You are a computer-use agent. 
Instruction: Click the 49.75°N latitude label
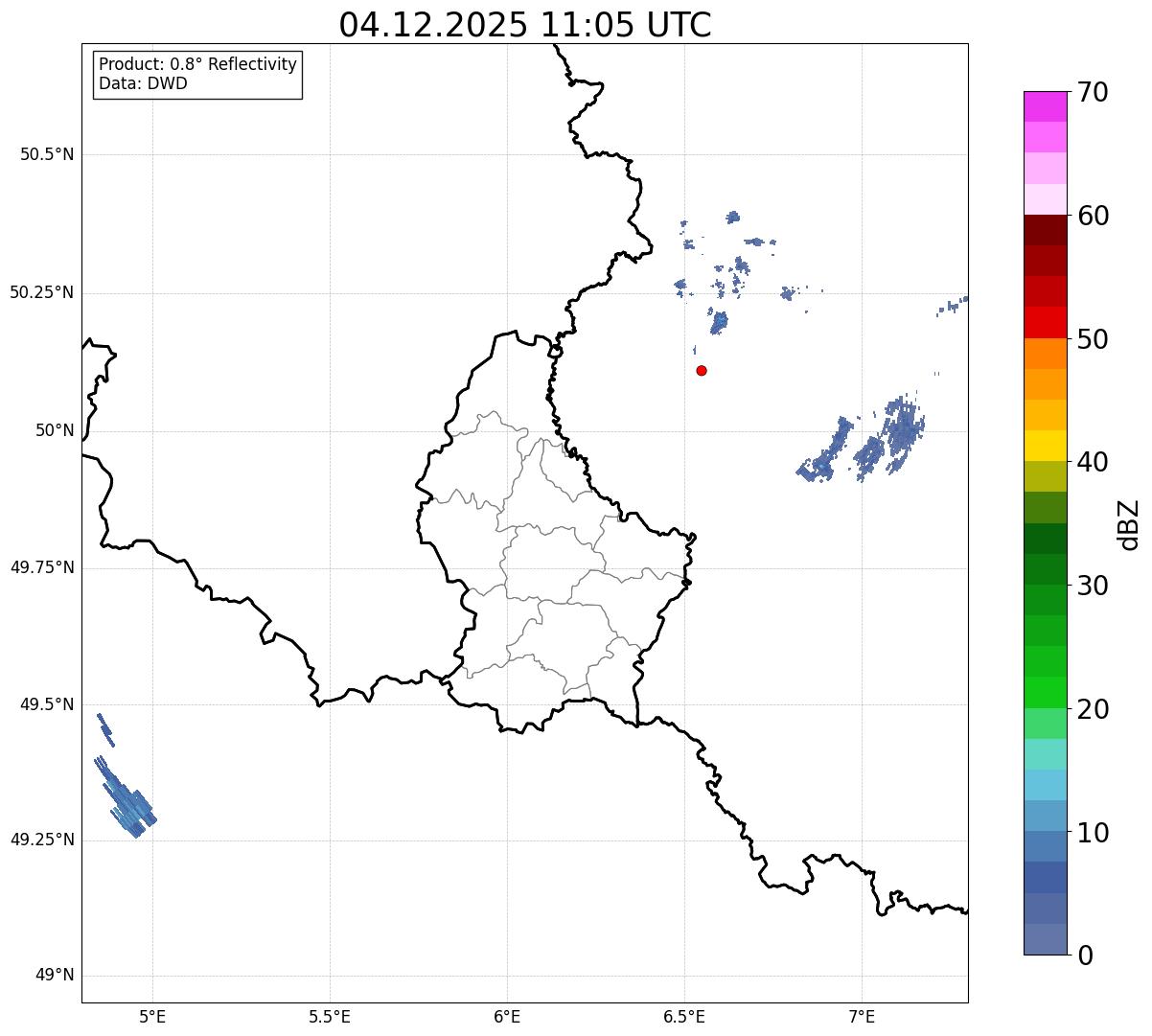click(x=42, y=567)
